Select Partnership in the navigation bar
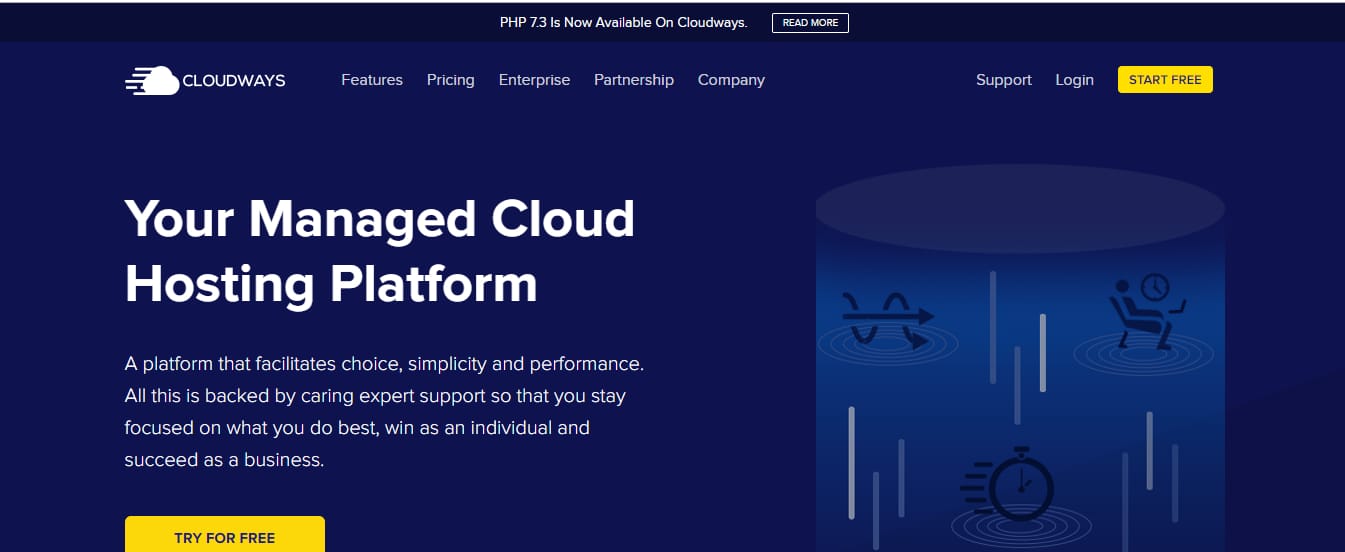1345x552 pixels. tap(634, 80)
